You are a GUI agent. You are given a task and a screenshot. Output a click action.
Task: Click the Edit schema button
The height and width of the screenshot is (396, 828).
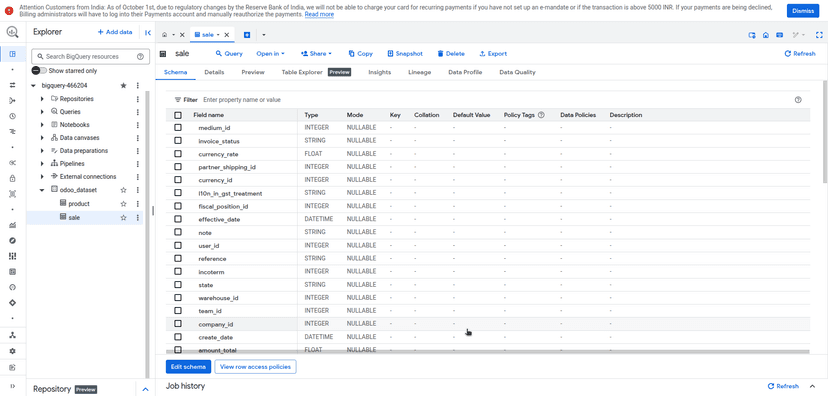point(189,366)
